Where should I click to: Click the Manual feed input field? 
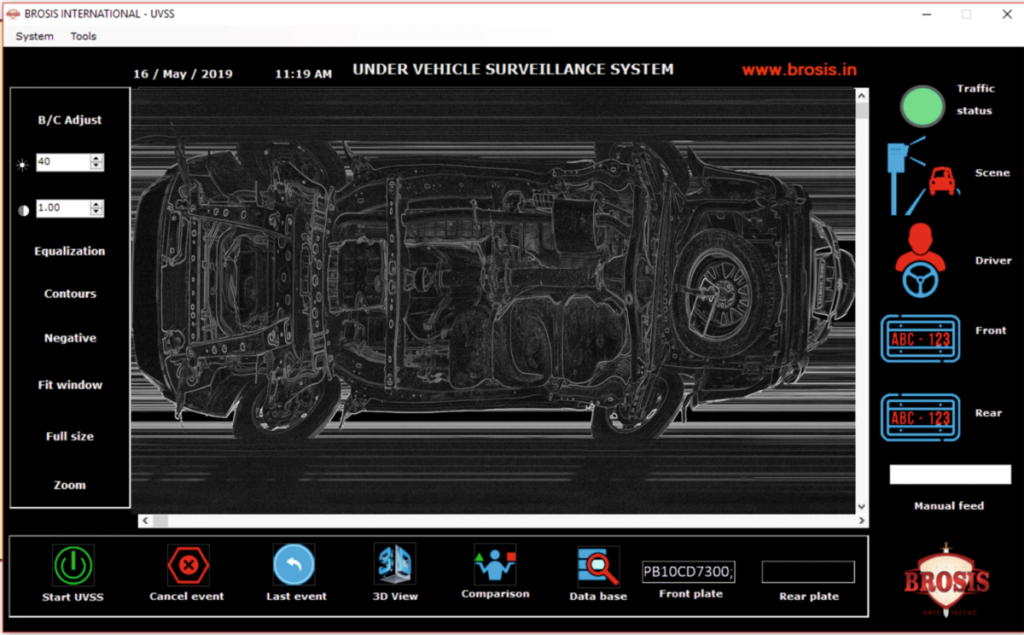click(x=950, y=475)
